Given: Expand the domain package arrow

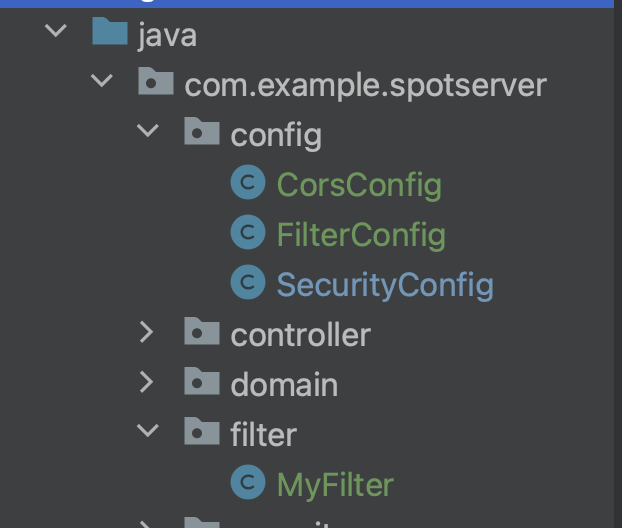Looking at the screenshot, I should coord(147,382).
